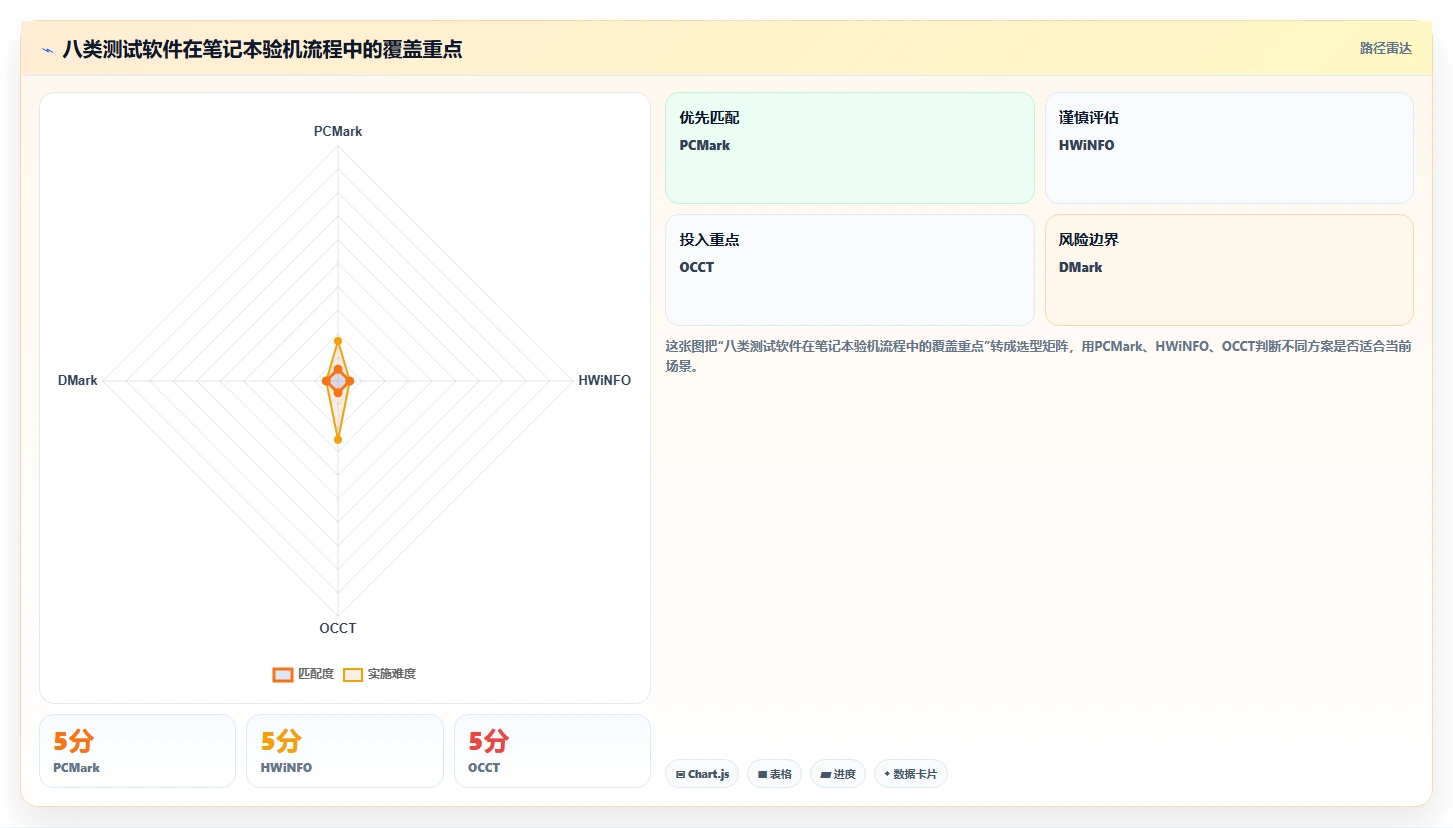1453x828 pixels.
Task: Click the HWiNFO 5分 score card
Action: [x=345, y=751]
